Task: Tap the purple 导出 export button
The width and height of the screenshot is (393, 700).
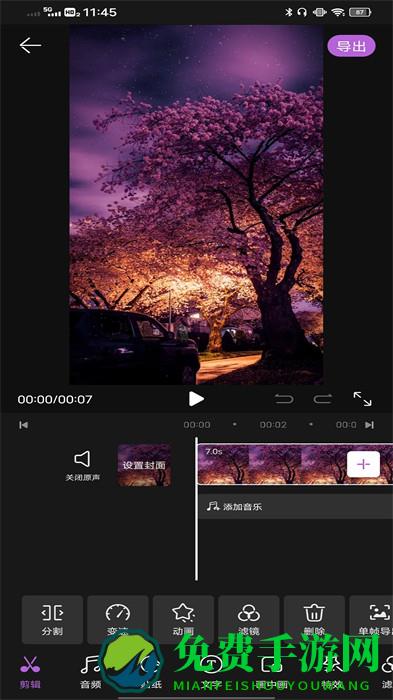Action: click(351, 46)
